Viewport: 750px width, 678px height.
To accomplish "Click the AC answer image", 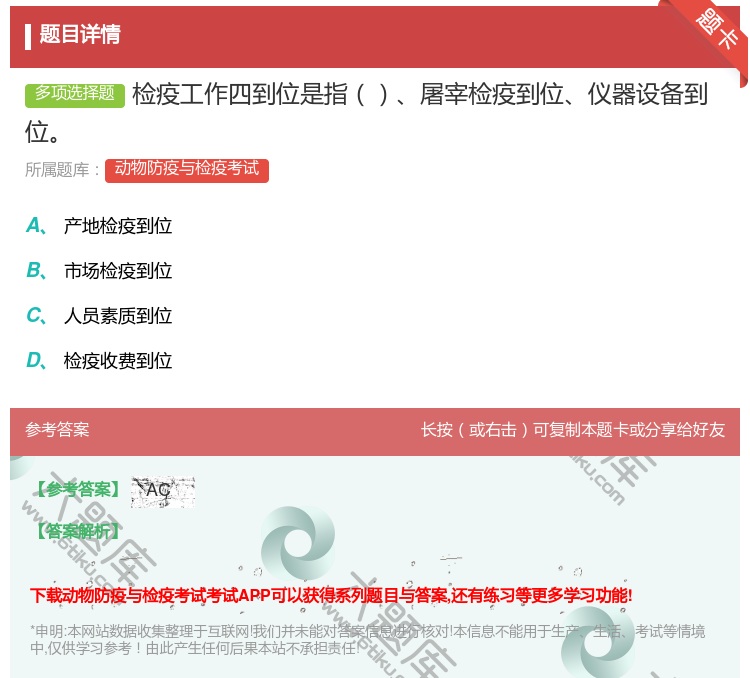I will 163,492.
